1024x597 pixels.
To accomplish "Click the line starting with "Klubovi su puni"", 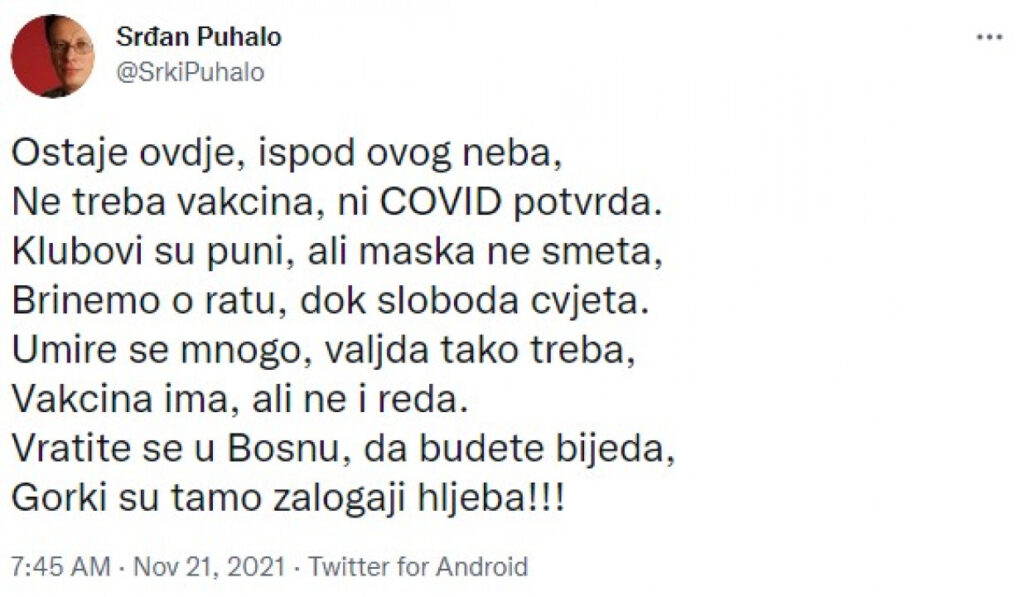I will [x=339, y=249].
